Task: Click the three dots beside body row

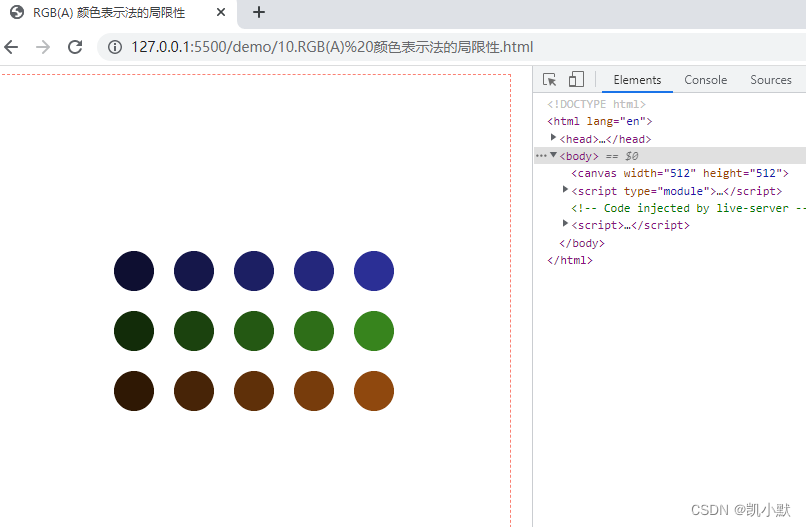Action: (x=541, y=155)
